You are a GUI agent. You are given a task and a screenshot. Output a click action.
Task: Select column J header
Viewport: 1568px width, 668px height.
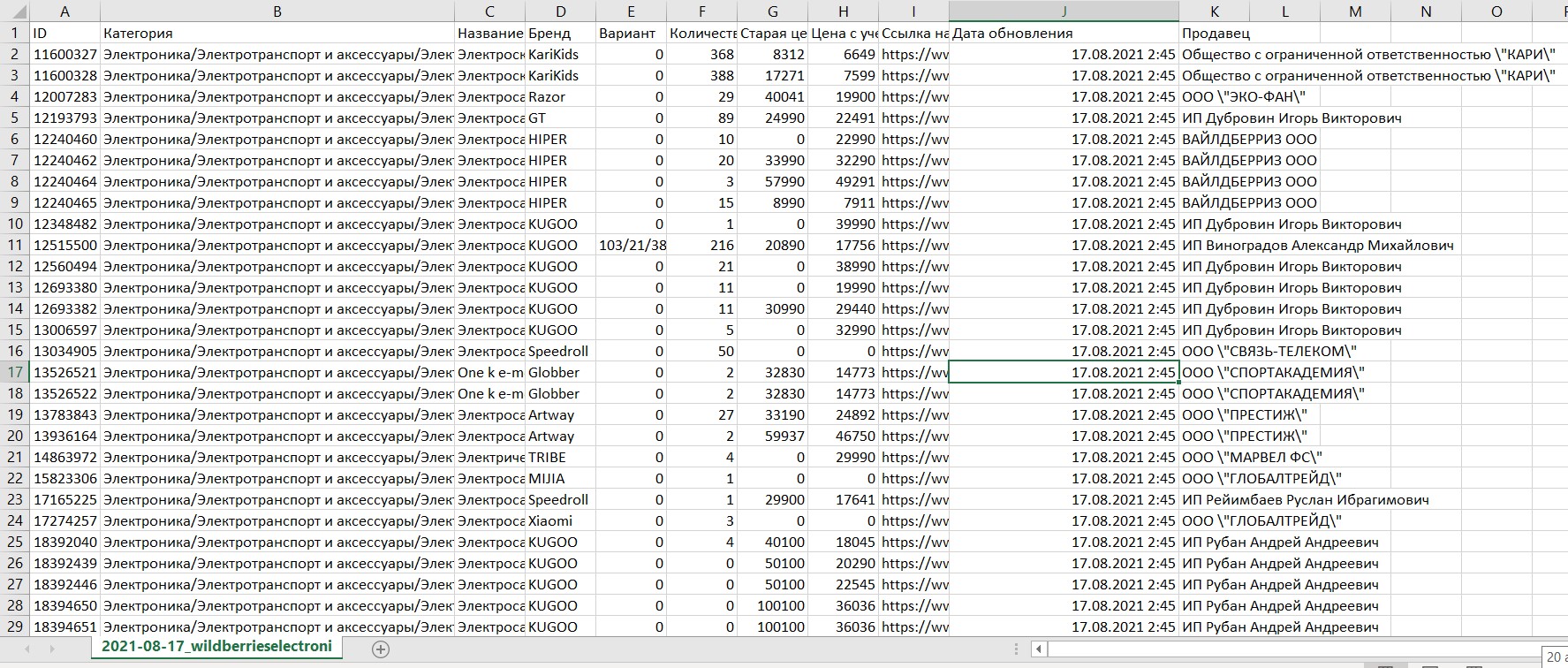pos(1064,11)
